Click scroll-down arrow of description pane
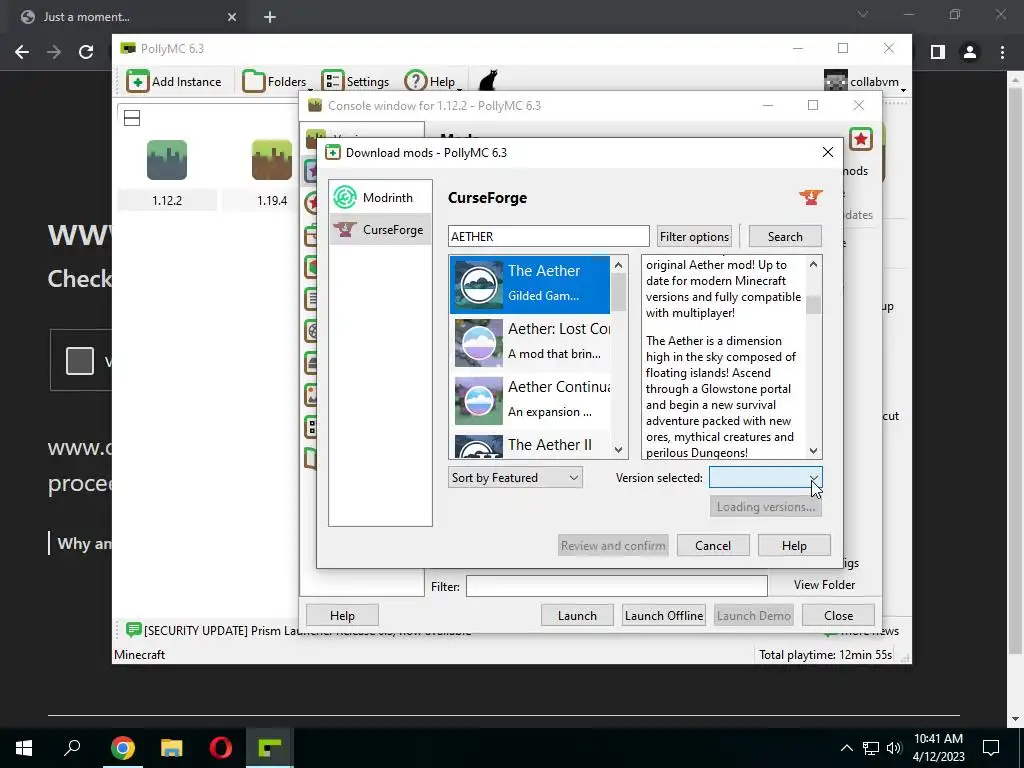Viewport: 1024px width, 768px height. pos(813,450)
